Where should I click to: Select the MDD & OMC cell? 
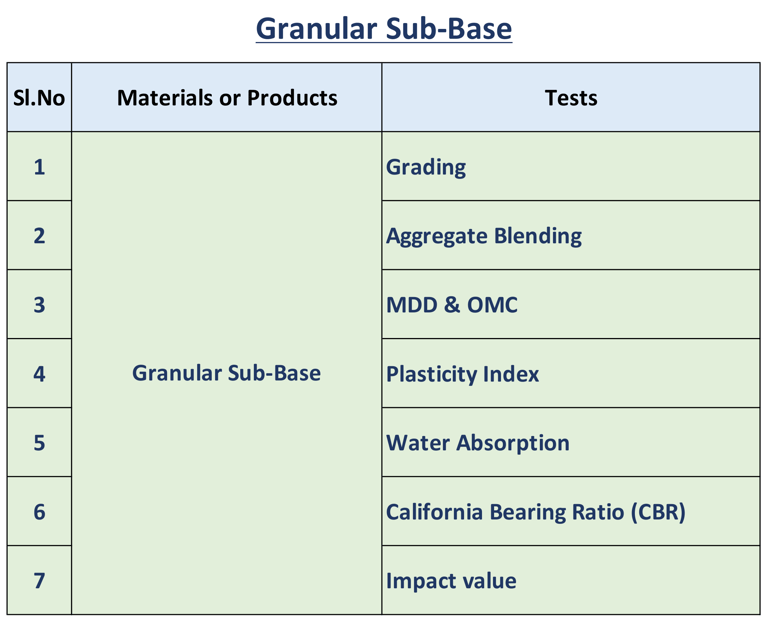571,305
